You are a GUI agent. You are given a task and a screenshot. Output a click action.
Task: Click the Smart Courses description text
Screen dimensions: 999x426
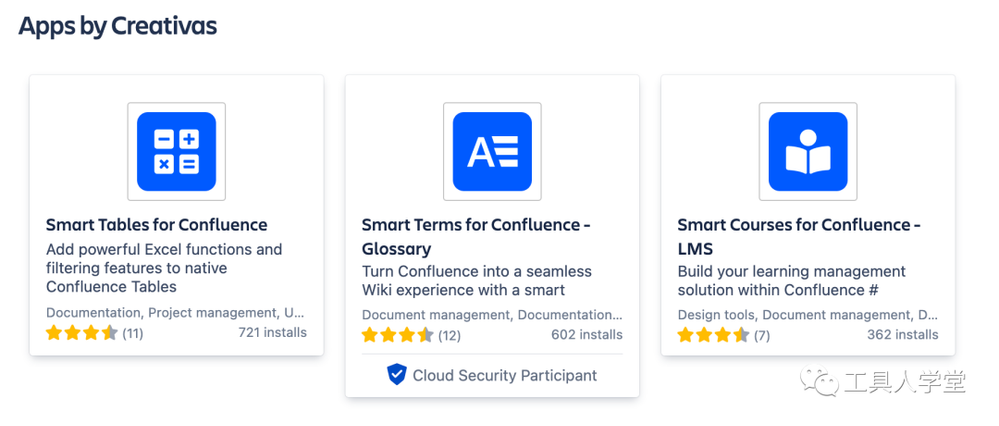pyautogui.click(x=791, y=280)
